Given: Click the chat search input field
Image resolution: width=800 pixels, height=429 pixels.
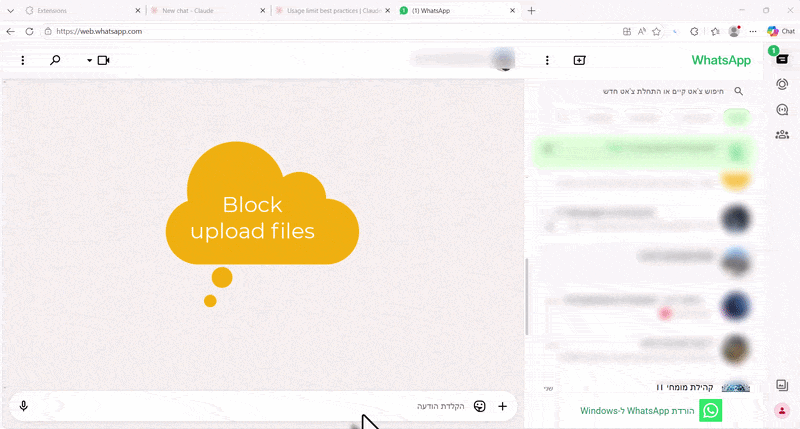Looking at the screenshot, I should 645,91.
